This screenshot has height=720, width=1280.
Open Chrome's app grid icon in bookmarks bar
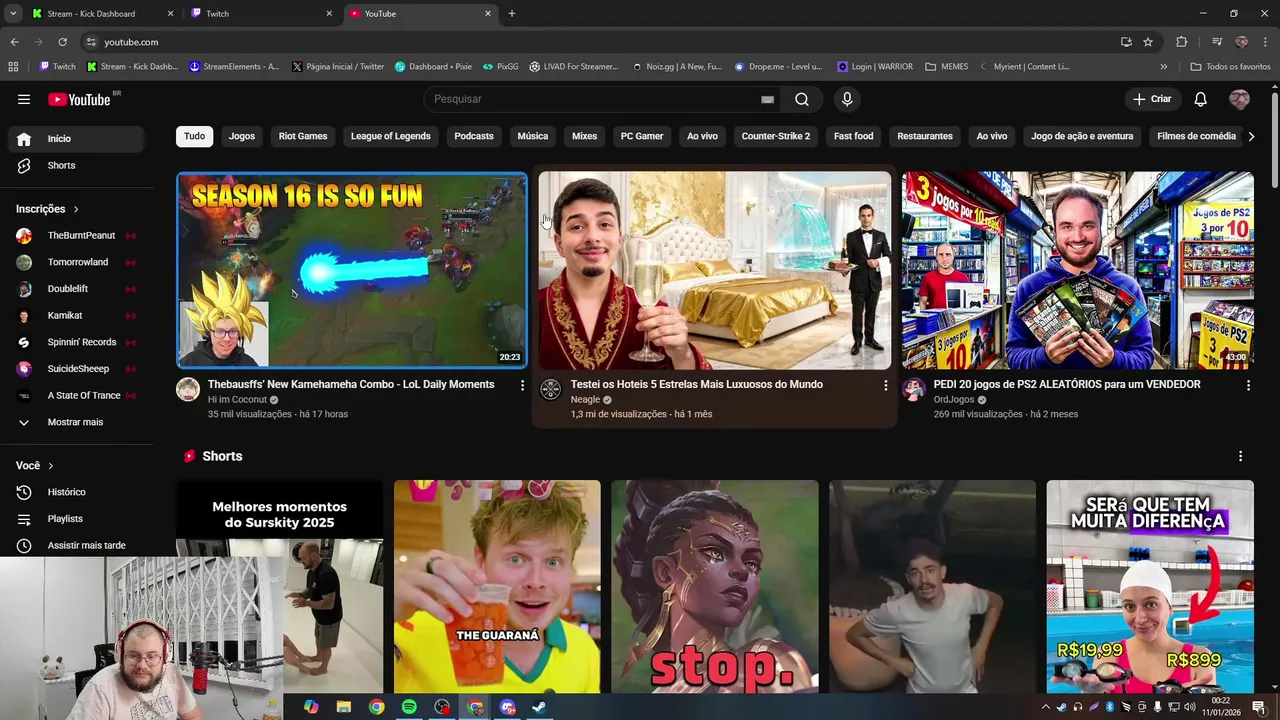point(13,67)
